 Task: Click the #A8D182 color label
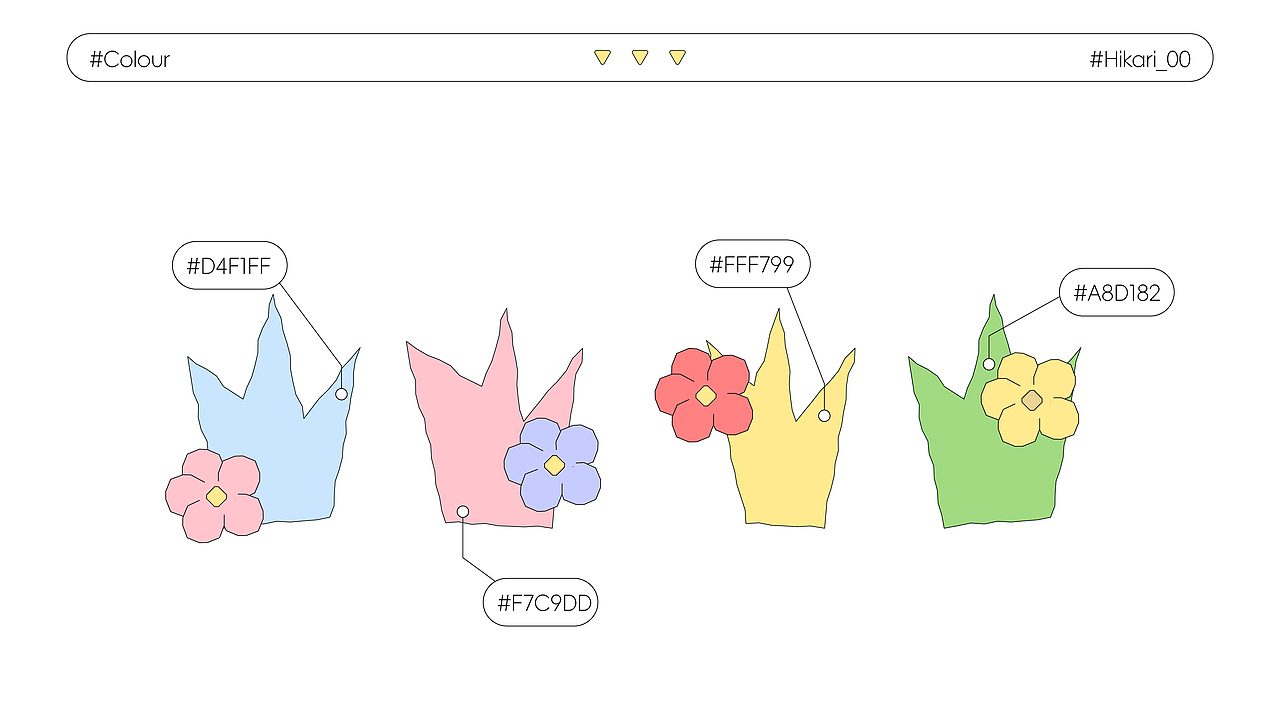coord(1116,292)
